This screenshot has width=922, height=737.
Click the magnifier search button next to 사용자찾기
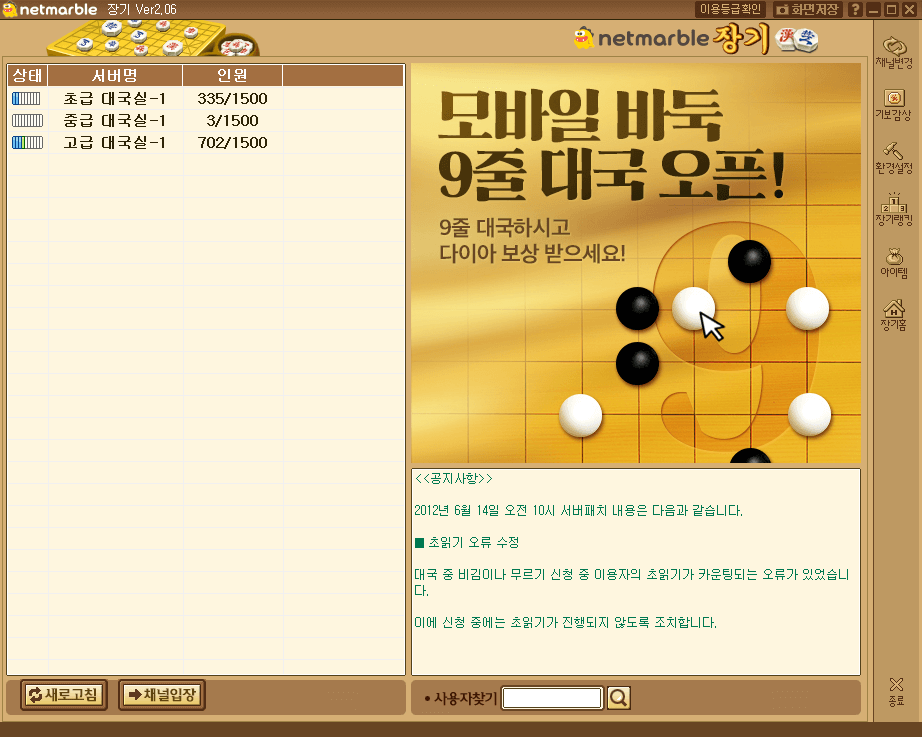[x=619, y=698]
